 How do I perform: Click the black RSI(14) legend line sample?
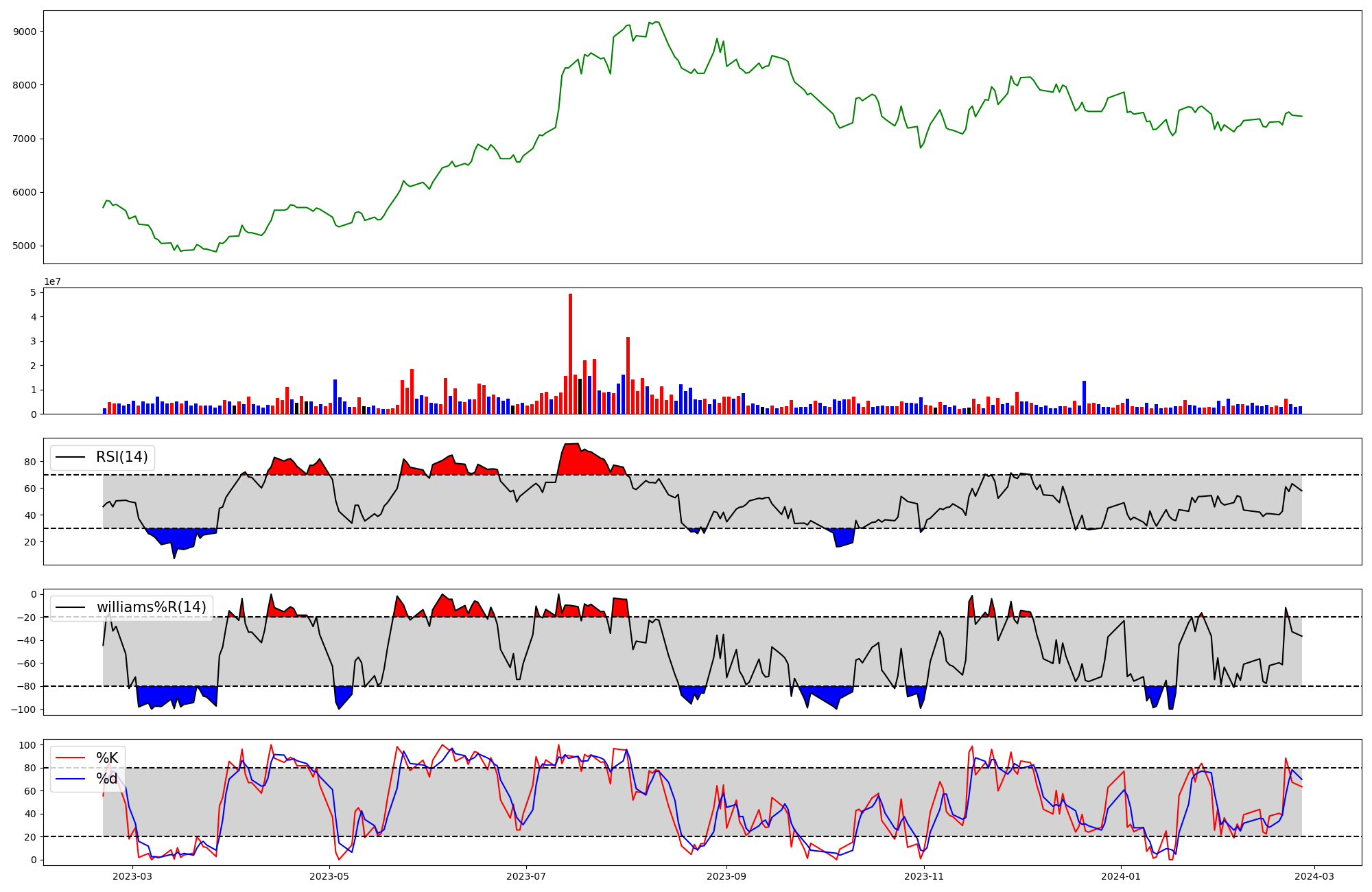point(71,457)
